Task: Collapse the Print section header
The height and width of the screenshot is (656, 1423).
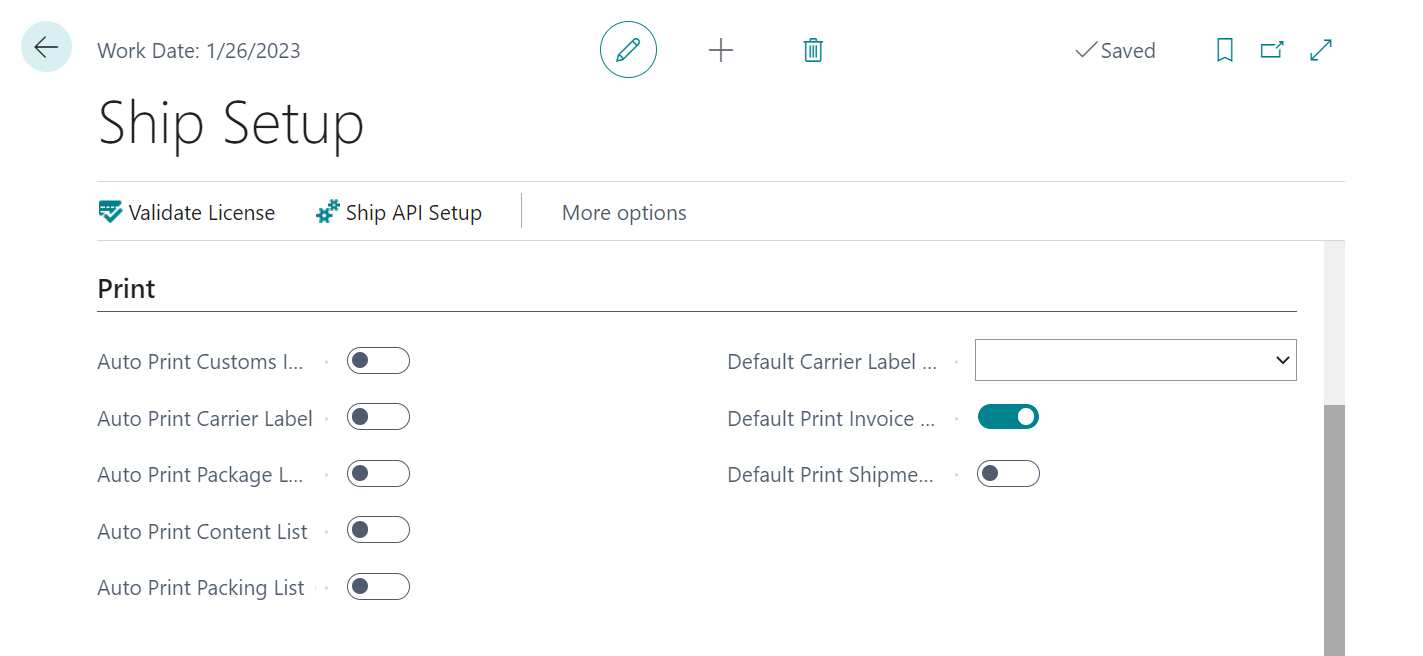Action: point(126,289)
